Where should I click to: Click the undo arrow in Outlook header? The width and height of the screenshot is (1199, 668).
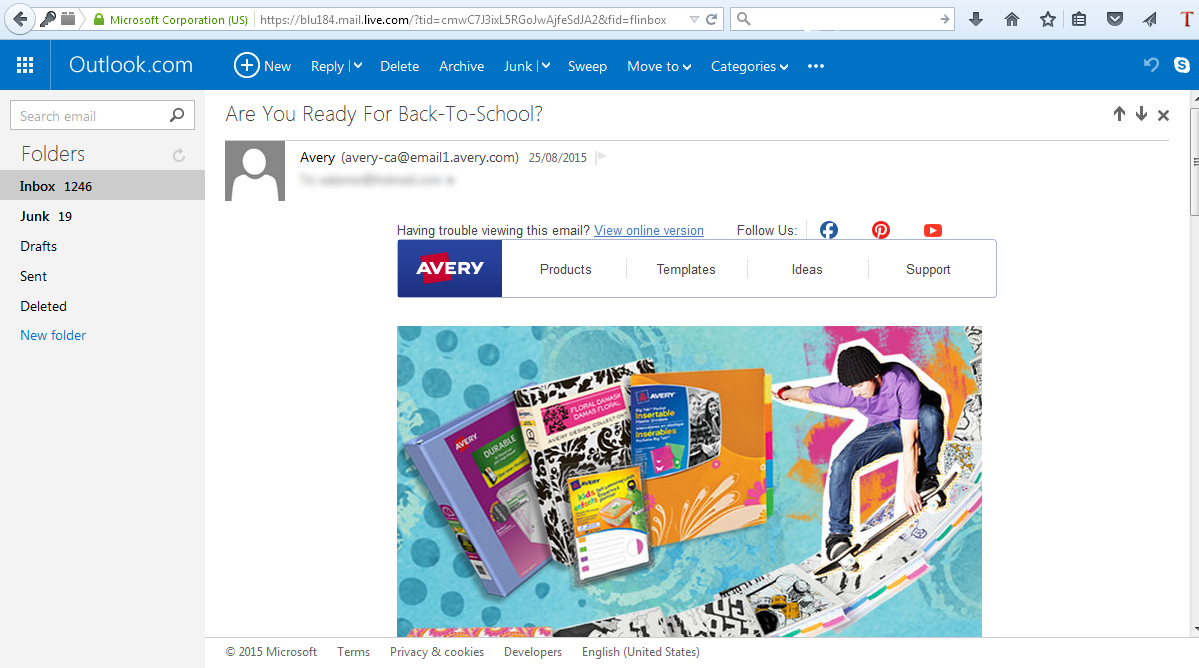[1151, 66]
